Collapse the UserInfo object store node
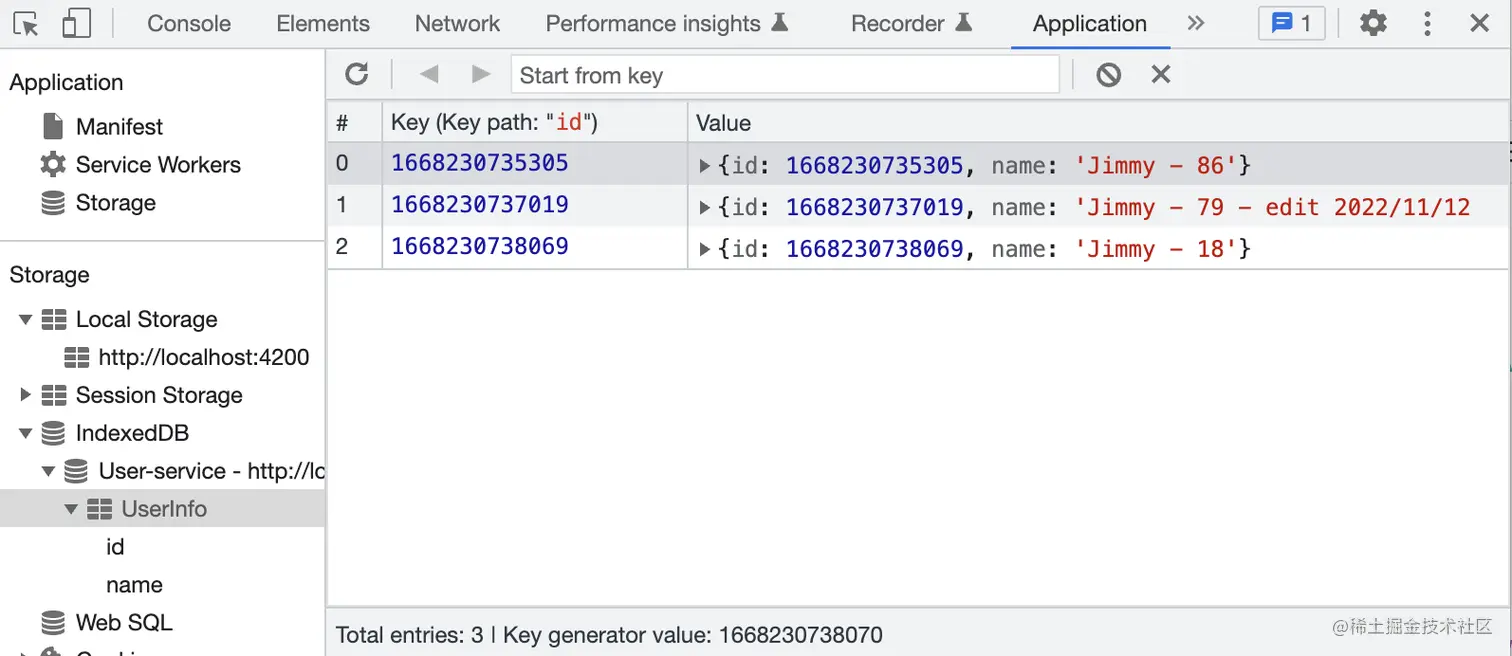Image resolution: width=1512 pixels, height=656 pixels. [71, 510]
